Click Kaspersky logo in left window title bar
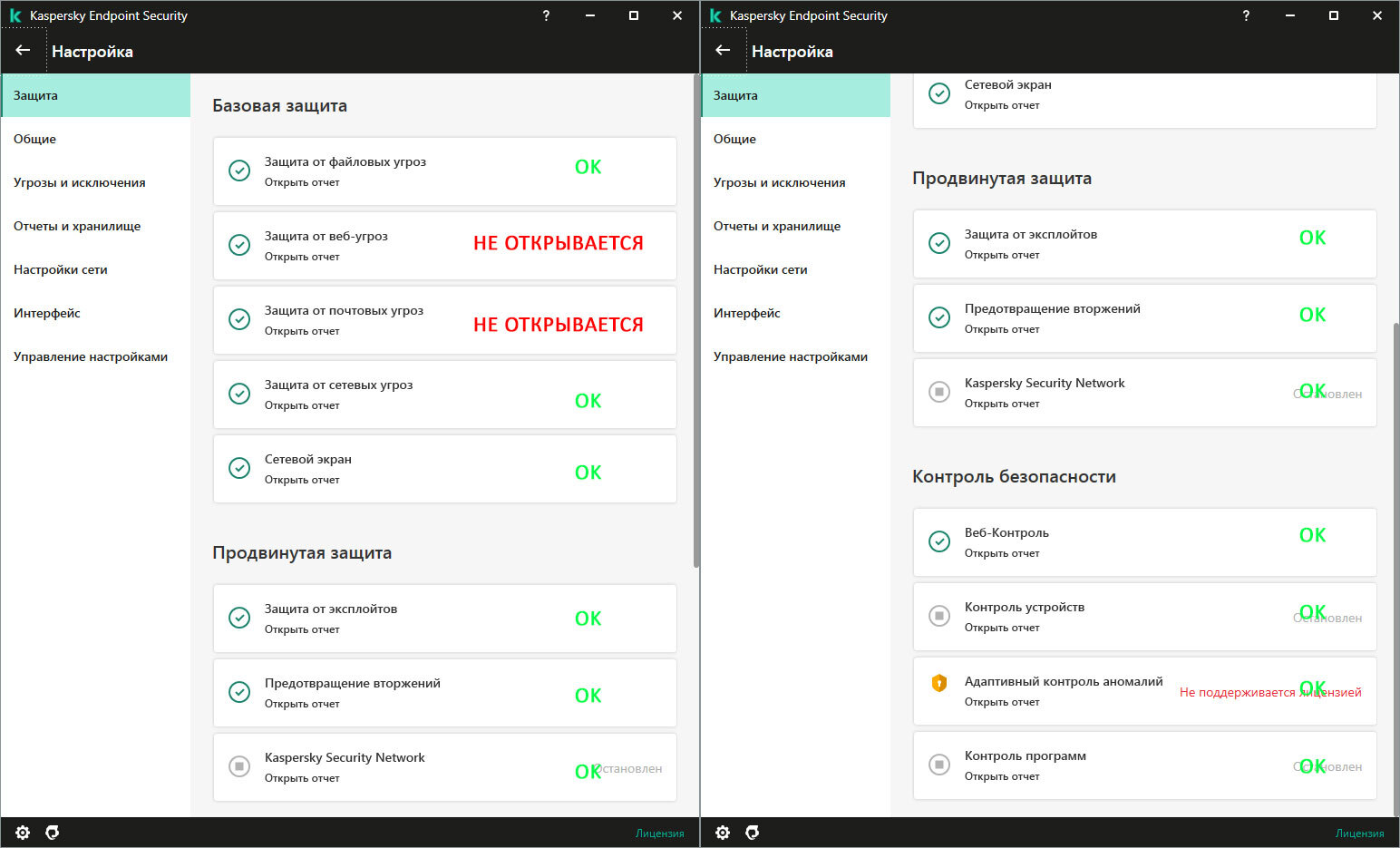Viewport: 1400px width, 848px height. click(x=15, y=15)
